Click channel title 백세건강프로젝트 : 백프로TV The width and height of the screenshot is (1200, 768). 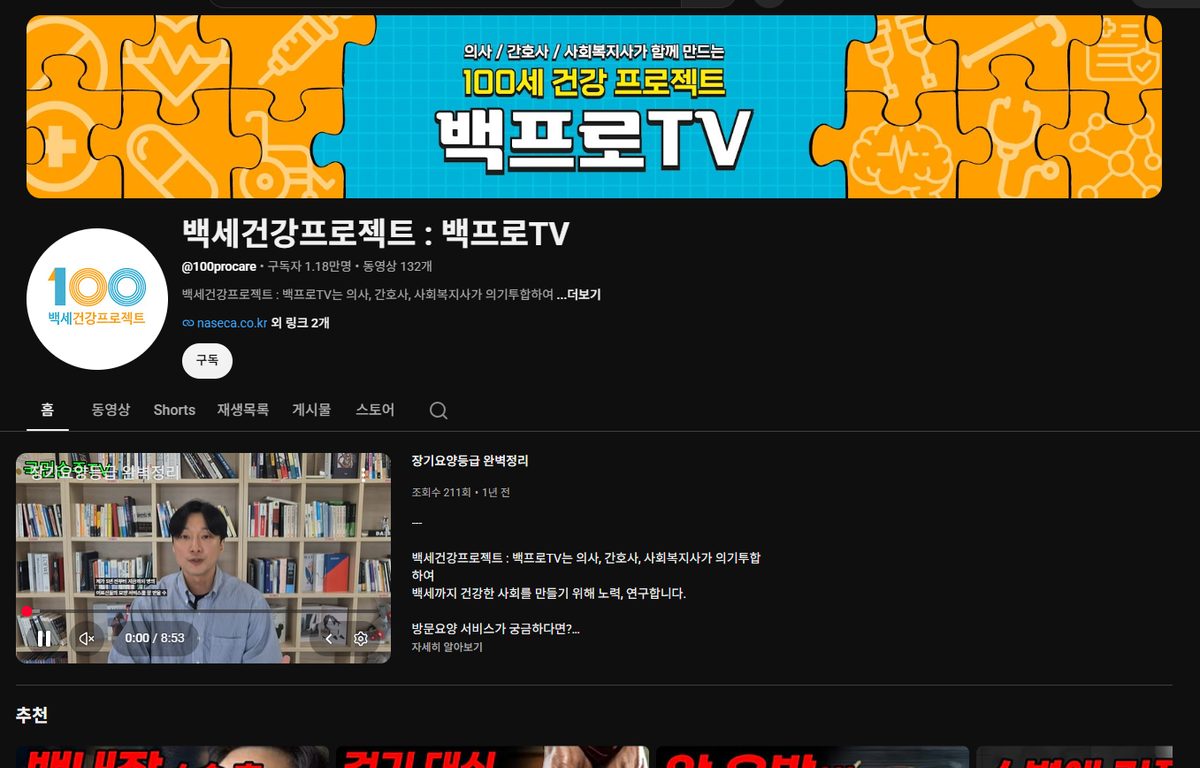coord(376,233)
